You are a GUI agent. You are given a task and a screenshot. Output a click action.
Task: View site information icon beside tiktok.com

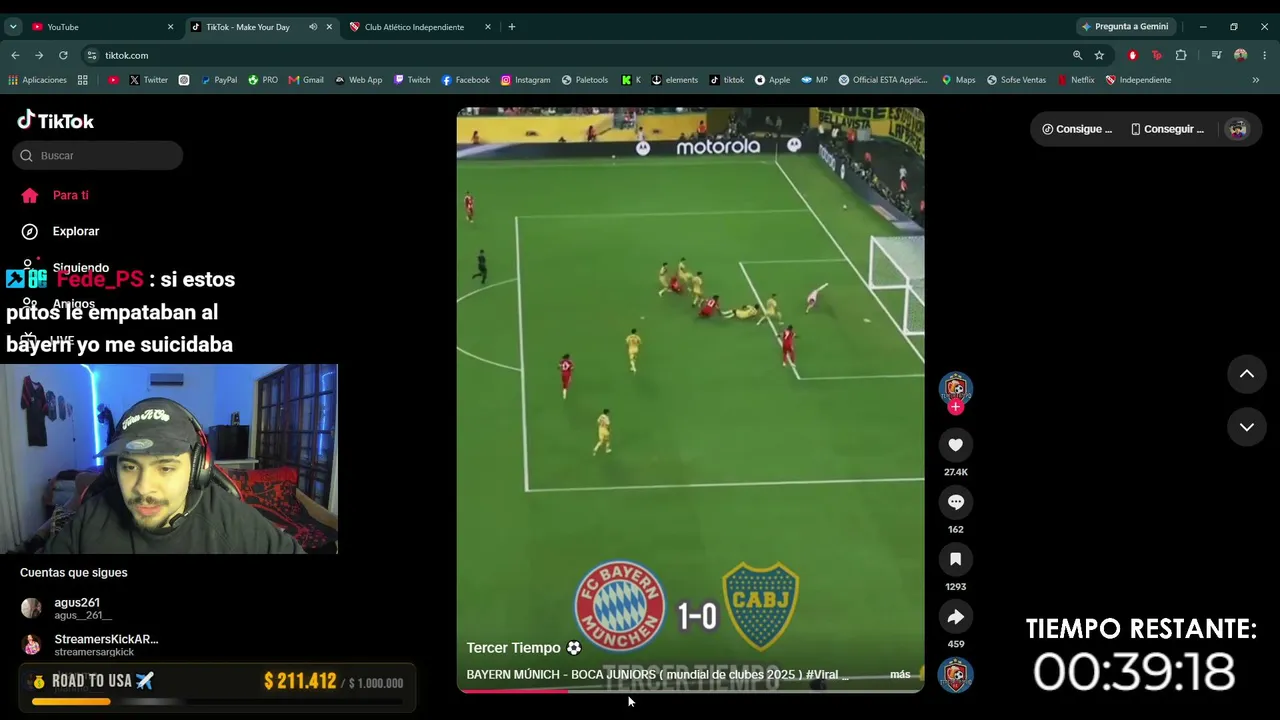pos(92,56)
